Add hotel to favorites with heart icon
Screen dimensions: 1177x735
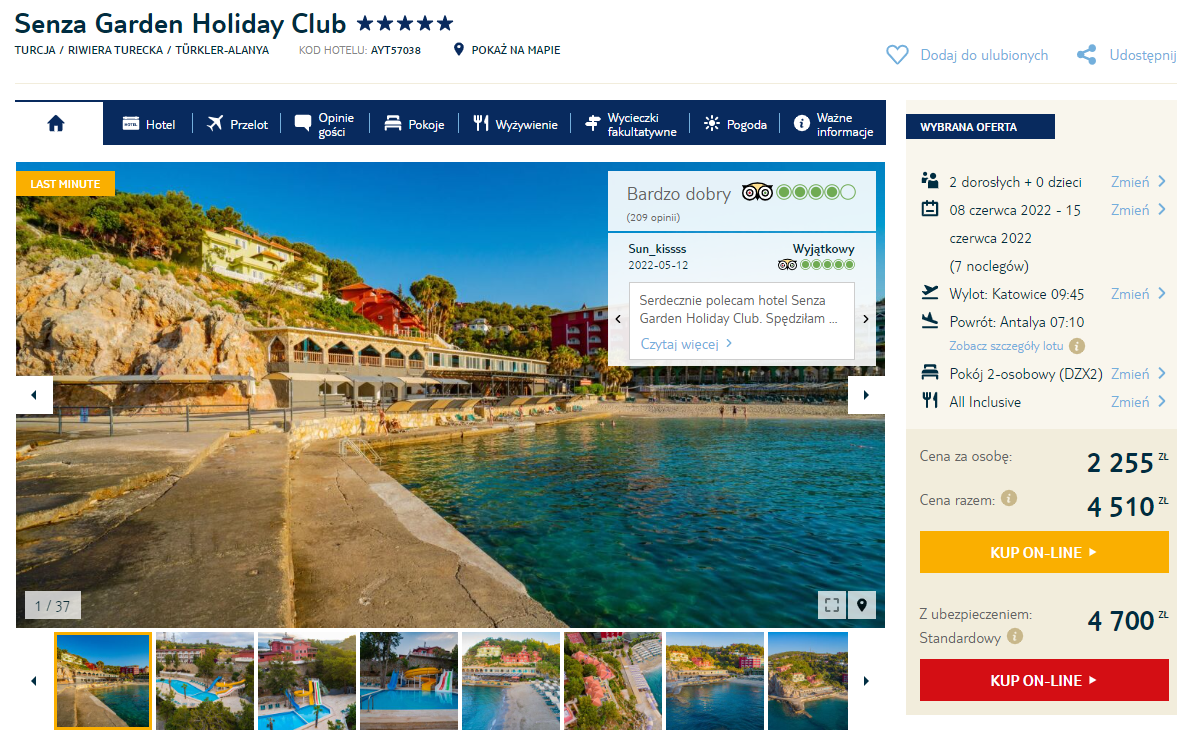pyautogui.click(x=897, y=55)
